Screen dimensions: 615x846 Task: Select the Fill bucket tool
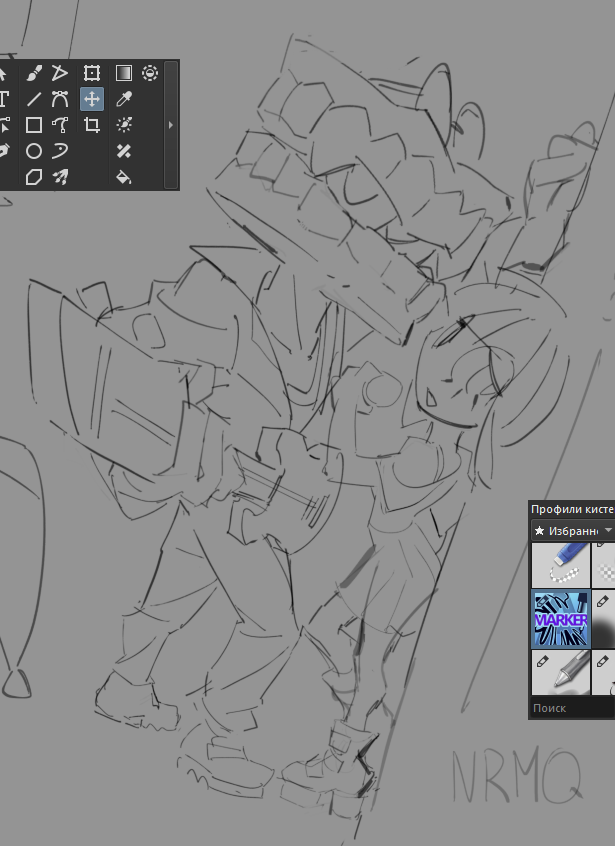(x=124, y=176)
